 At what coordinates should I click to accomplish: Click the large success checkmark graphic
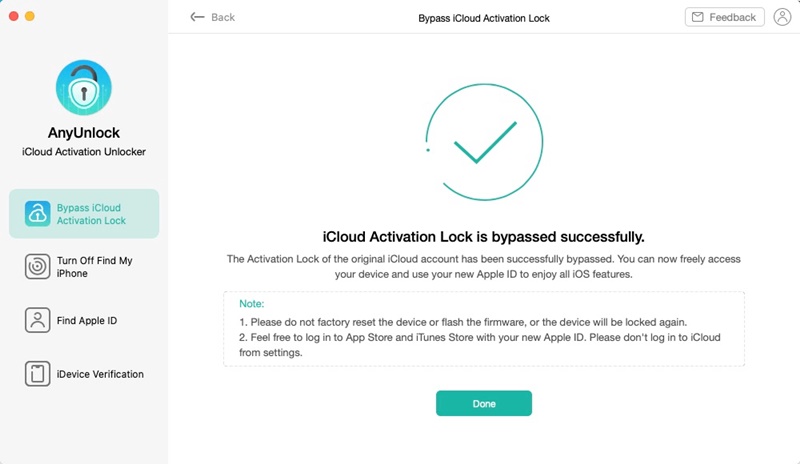tap(484, 142)
